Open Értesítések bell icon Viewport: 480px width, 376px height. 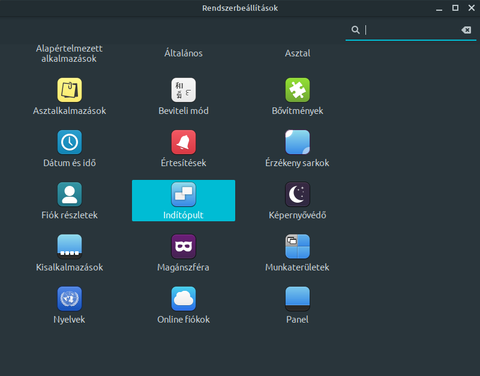pos(183,142)
